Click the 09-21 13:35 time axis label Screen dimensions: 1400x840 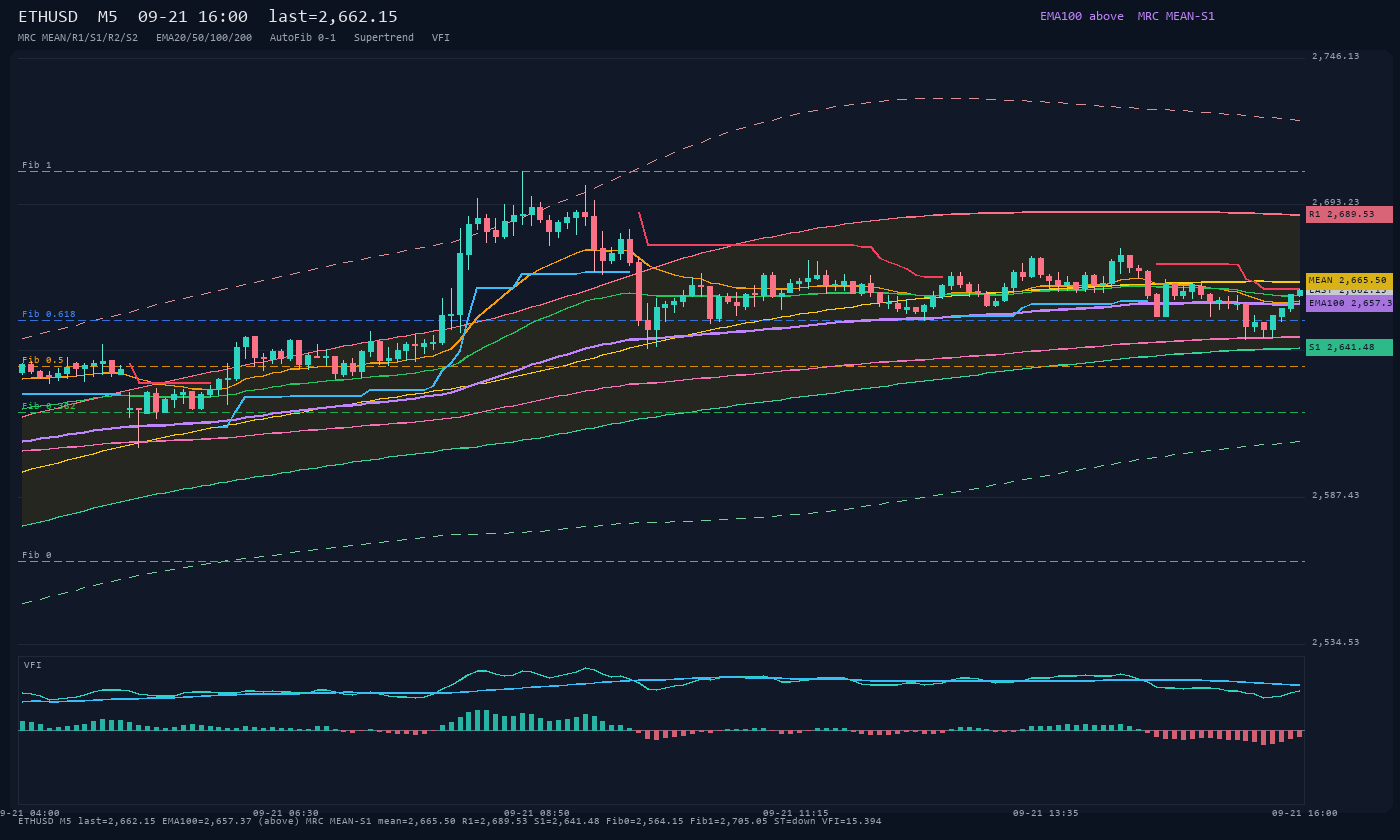[x=1046, y=813]
